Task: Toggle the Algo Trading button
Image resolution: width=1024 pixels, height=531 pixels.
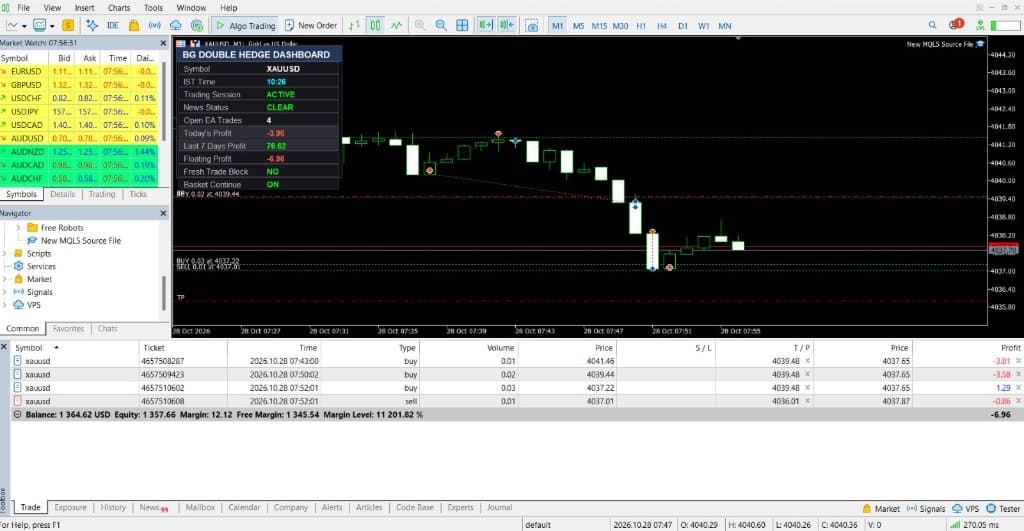Action: click(x=245, y=25)
